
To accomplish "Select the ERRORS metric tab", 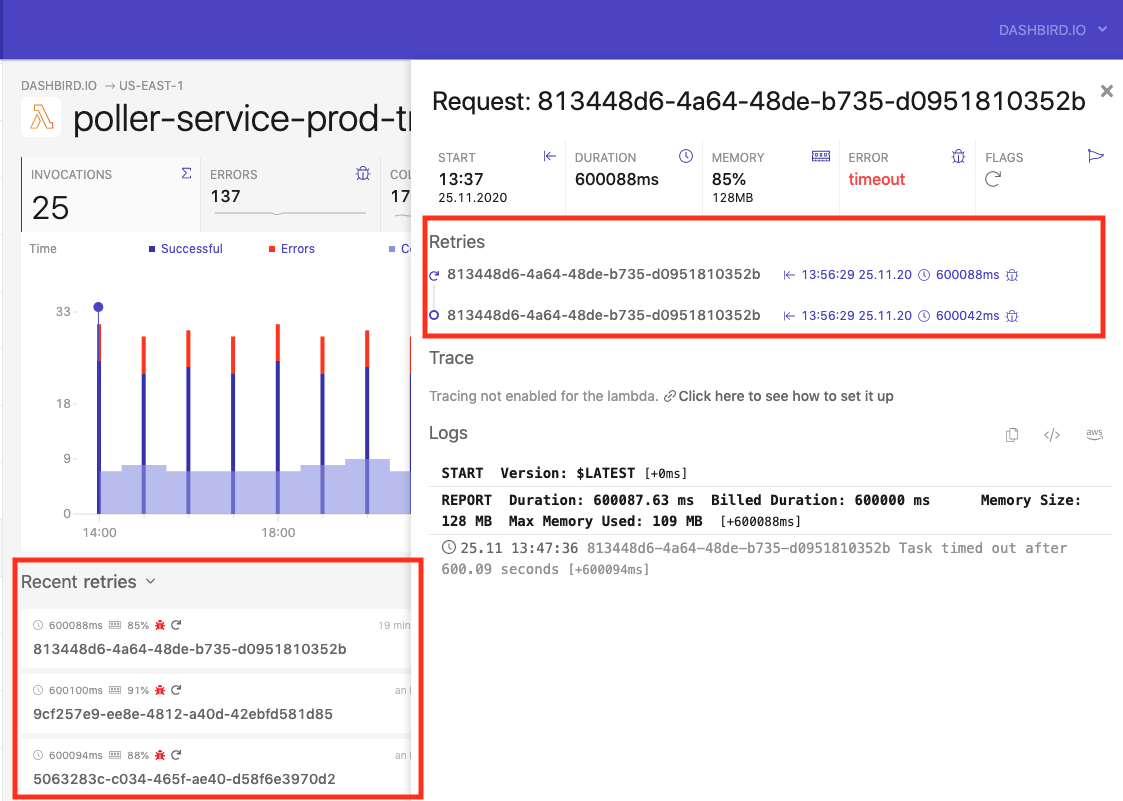I will pyautogui.click(x=290, y=194).
